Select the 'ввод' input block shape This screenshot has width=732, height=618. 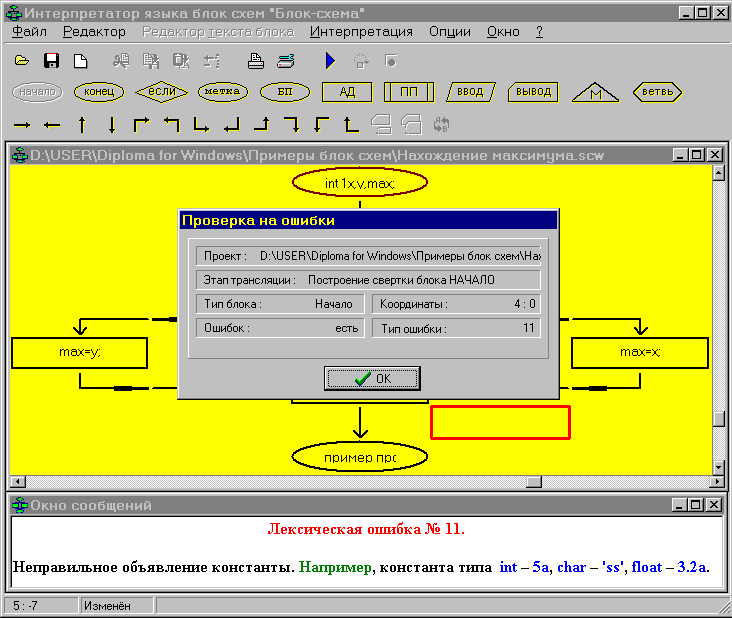pos(470,92)
